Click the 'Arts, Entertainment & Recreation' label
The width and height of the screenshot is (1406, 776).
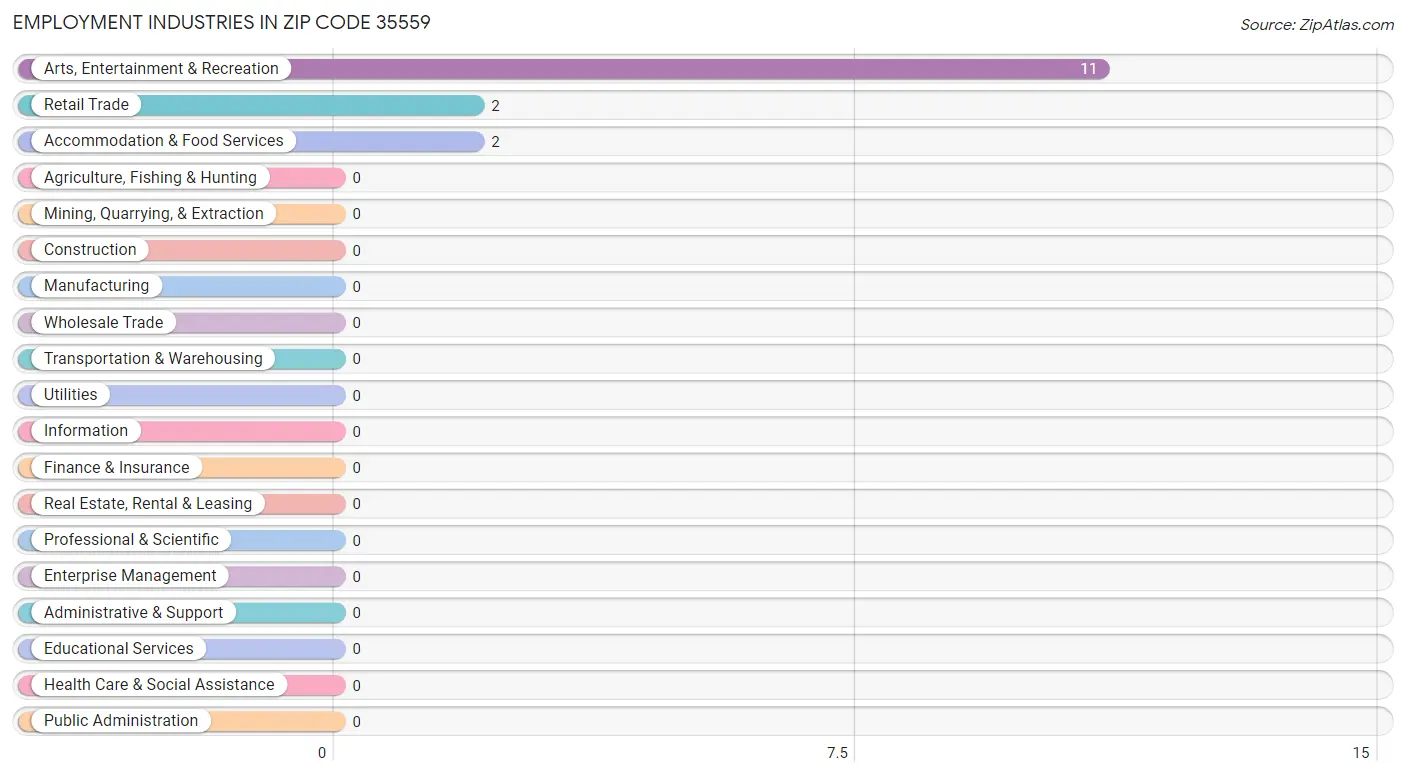(161, 69)
